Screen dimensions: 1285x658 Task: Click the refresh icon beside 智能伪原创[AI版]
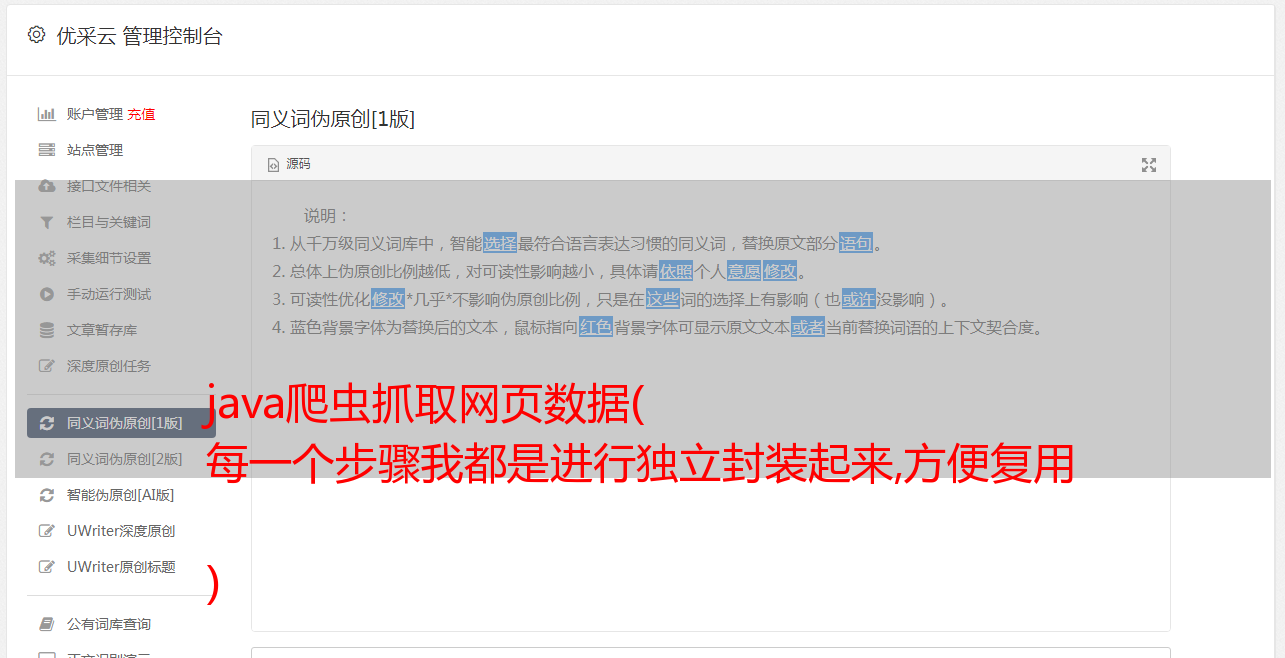pyautogui.click(x=46, y=495)
